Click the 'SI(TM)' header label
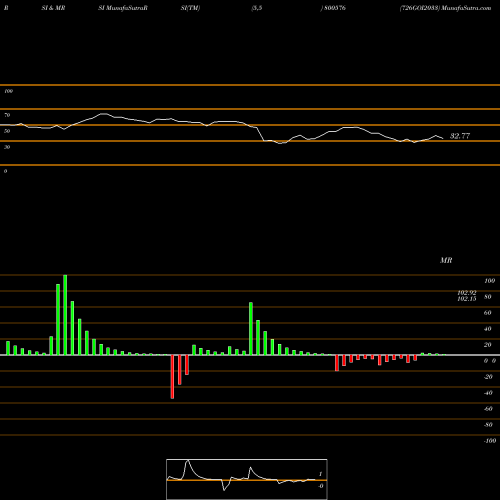 [190, 8]
